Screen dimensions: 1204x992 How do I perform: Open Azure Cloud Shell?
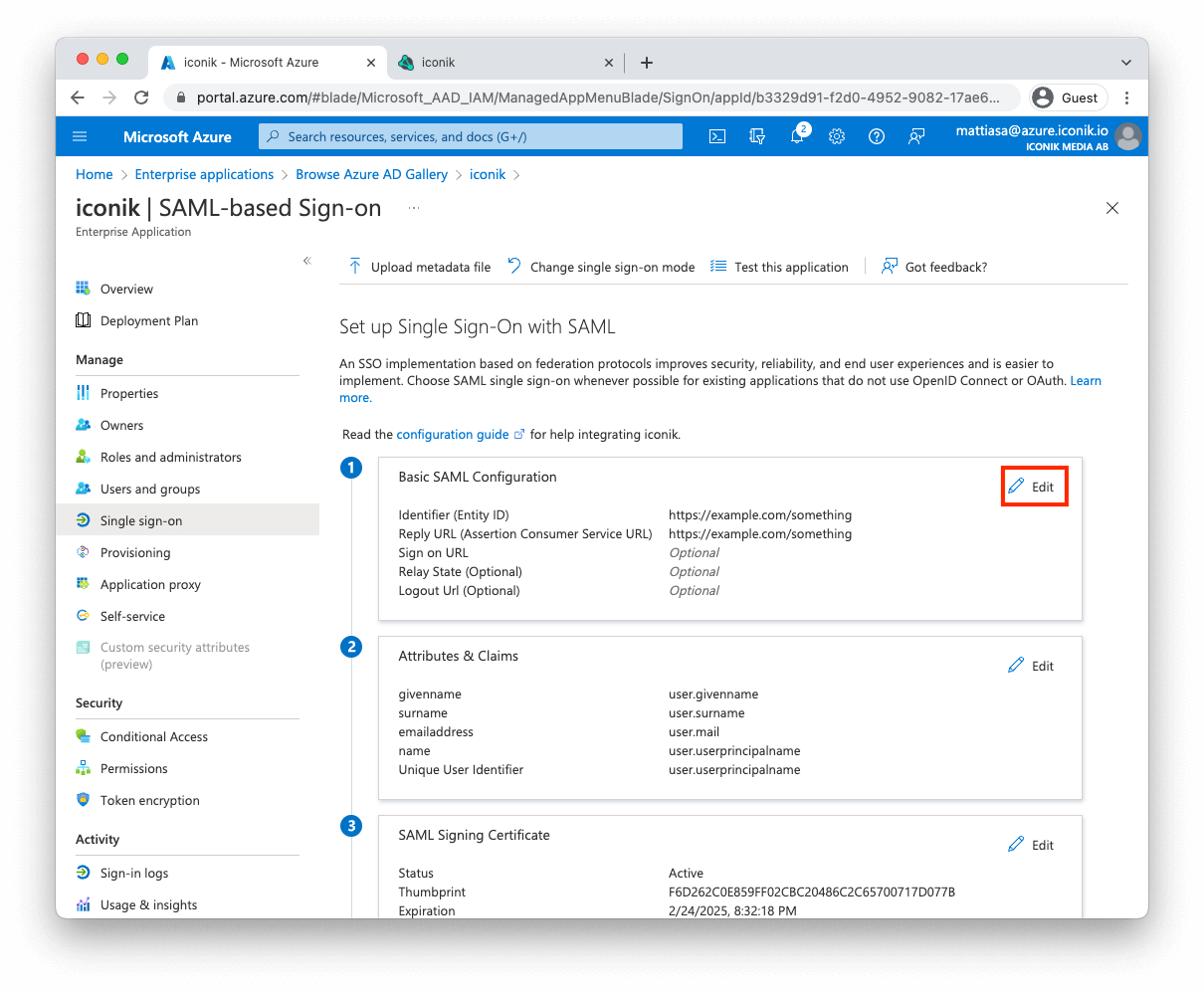click(716, 136)
